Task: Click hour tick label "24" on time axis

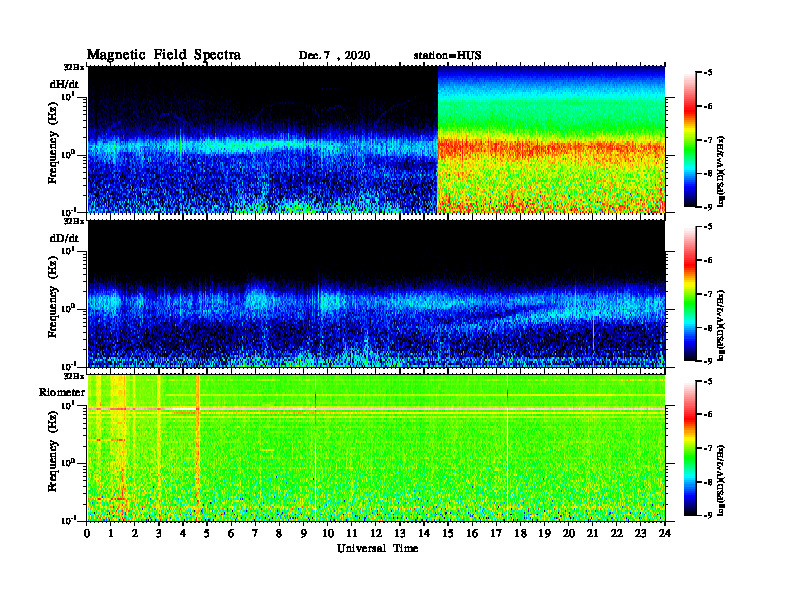Action: coord(664,534)
